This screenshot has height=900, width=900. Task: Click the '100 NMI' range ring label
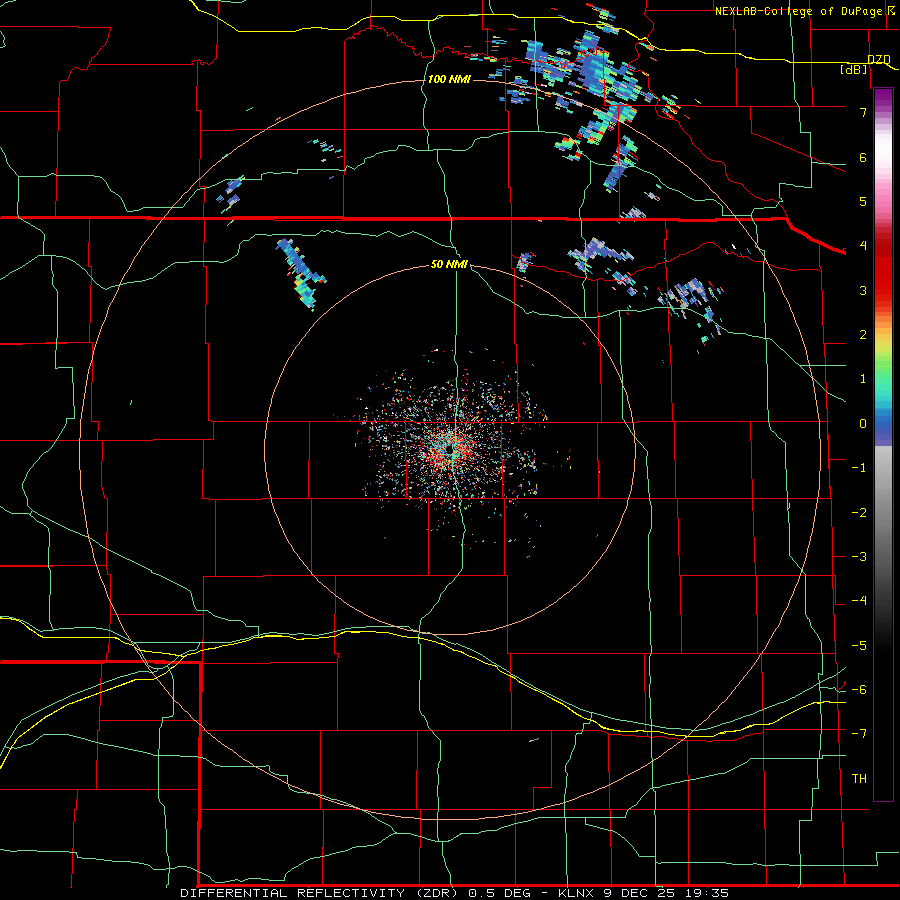pyautogui.click(x=449, y=79)
